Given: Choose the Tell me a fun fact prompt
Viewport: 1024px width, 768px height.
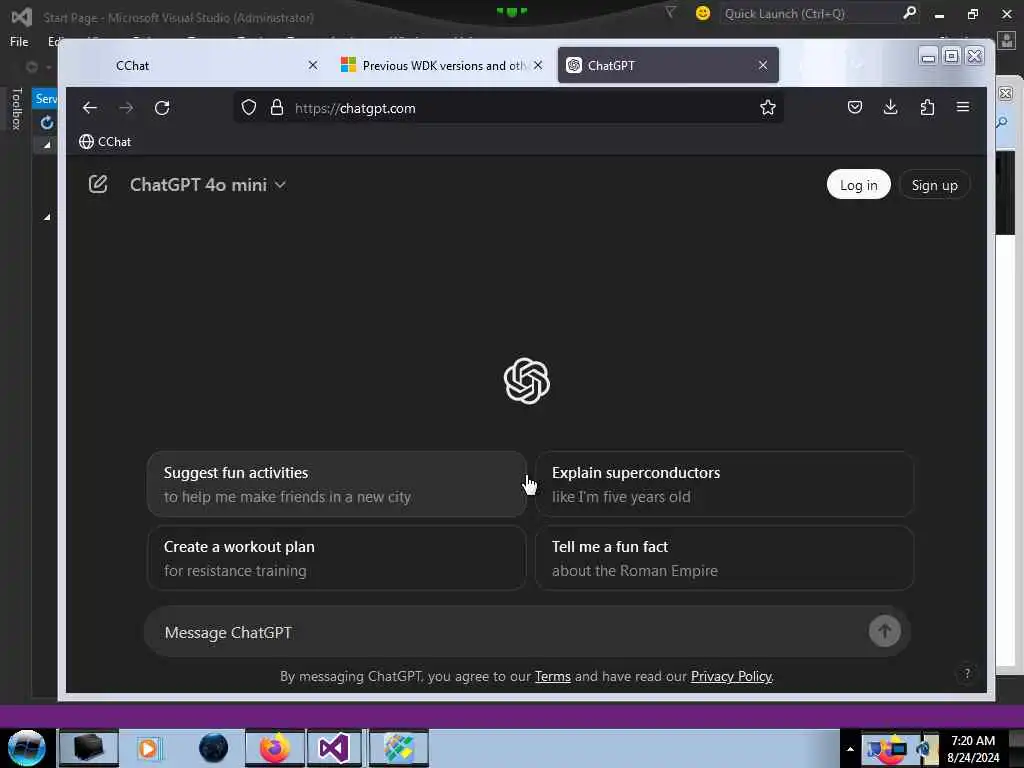Looking at the screenshot, I should [x=724, y=558].
